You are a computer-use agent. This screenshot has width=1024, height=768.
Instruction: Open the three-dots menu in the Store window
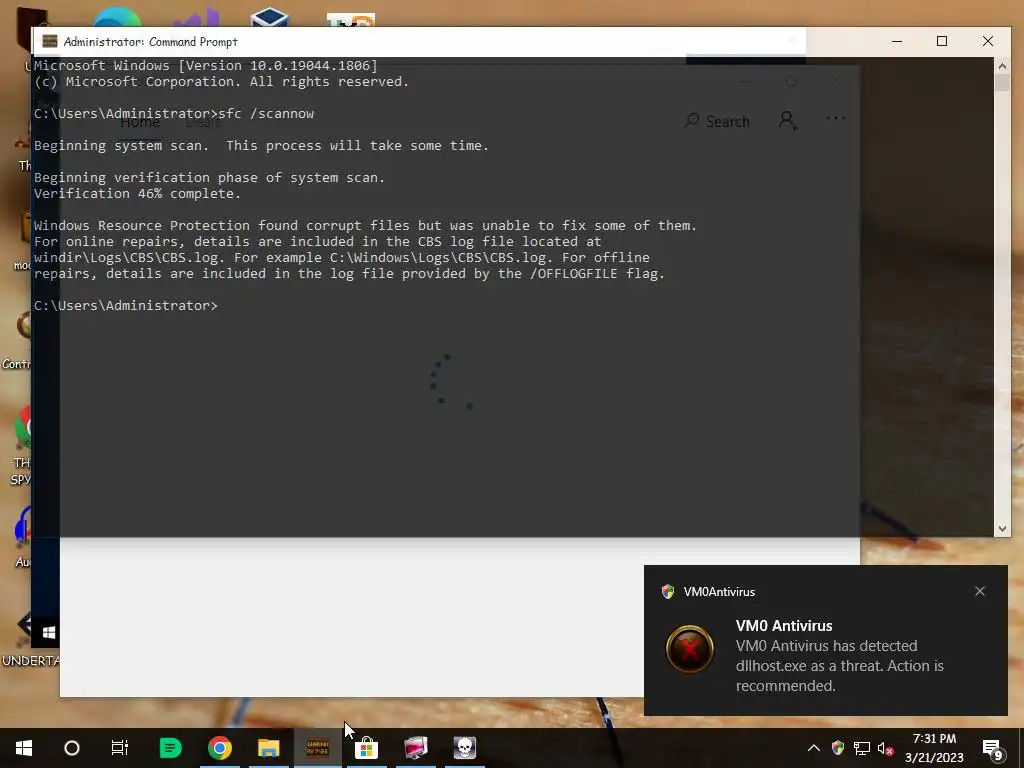point(836,118)
